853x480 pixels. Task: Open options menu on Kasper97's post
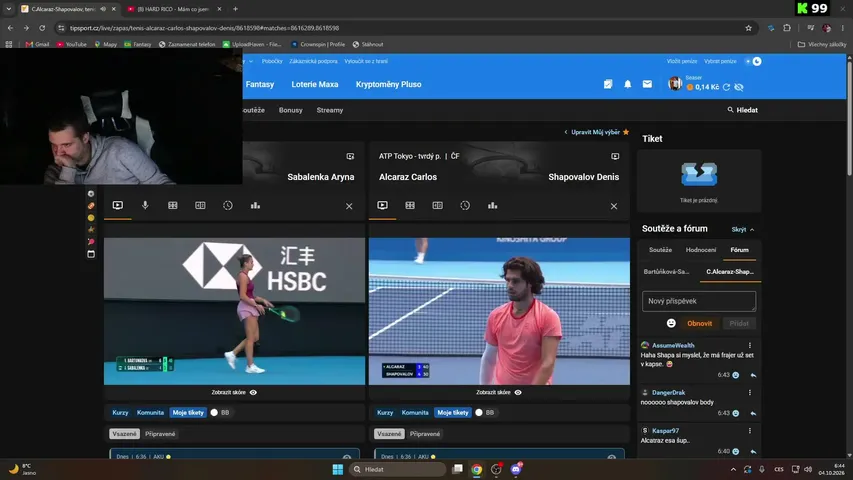coord(750,430)
